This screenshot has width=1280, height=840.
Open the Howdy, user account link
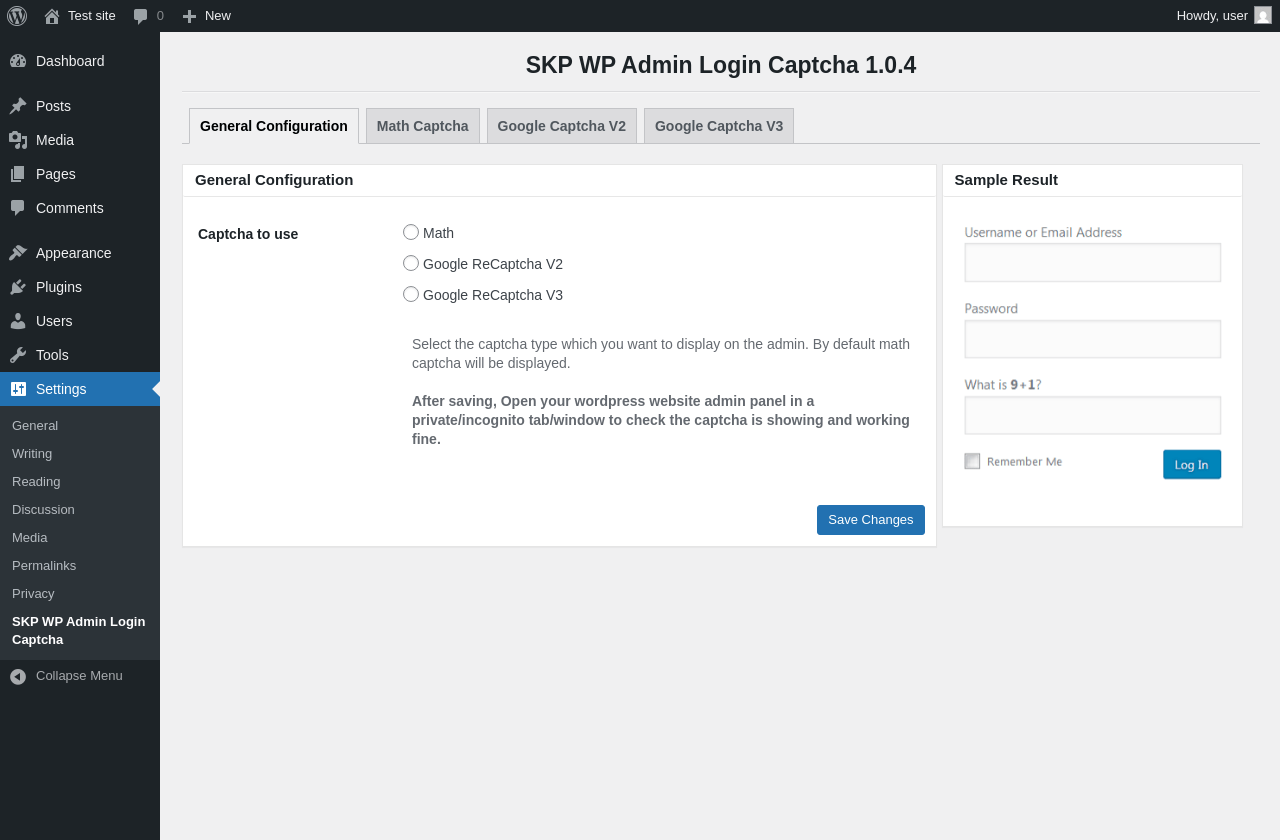coord(1212,15)
